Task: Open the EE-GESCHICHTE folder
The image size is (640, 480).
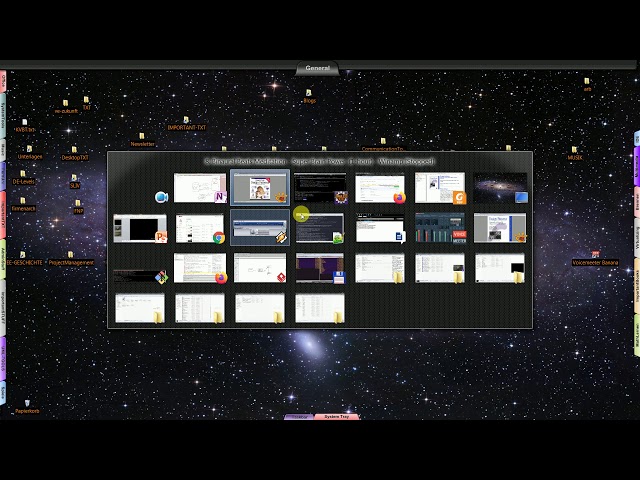Action: click(x=24, y=259)
